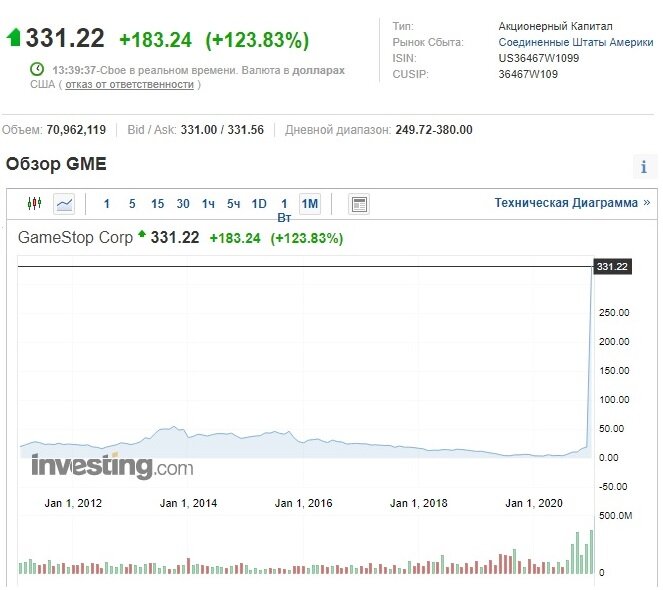Open the chart news/table icon
Image resolution: width=663 pixels, height=590 pixels.
coord(359,204)
